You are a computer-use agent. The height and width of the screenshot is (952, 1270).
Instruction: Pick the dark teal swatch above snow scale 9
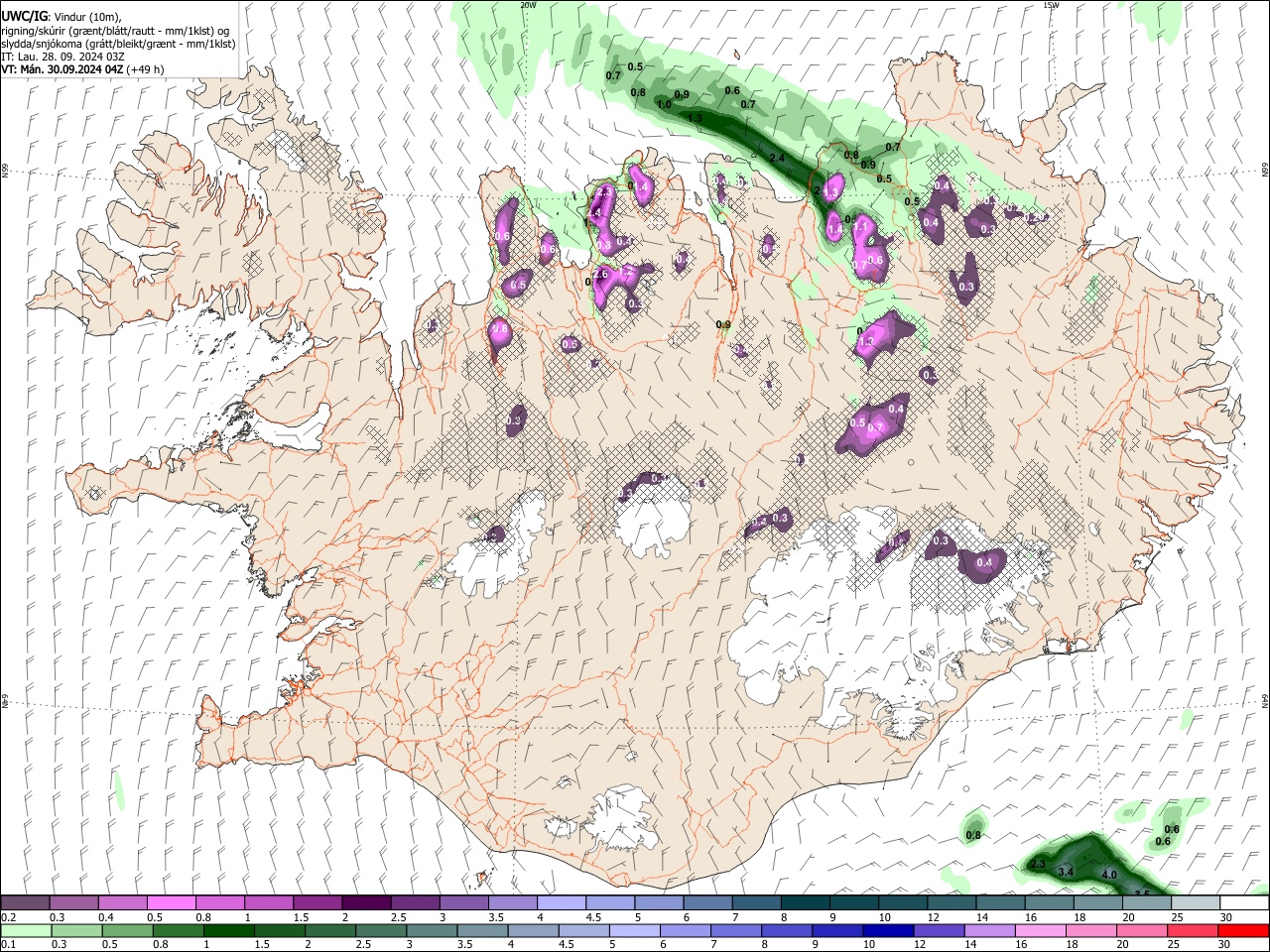854,903
